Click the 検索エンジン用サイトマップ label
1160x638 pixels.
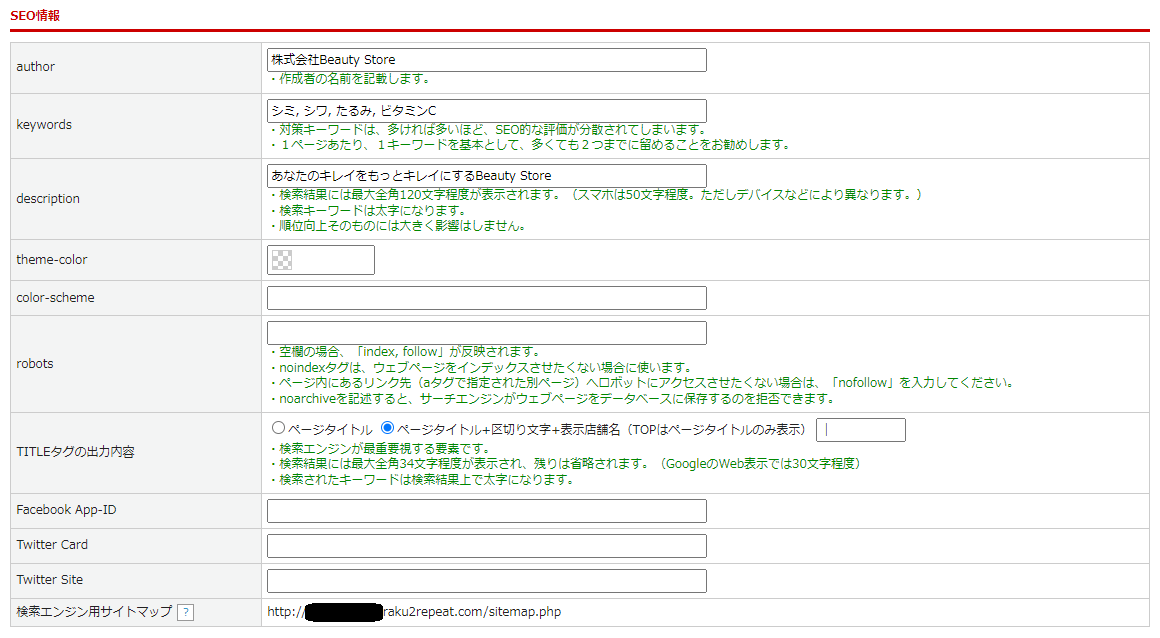94,612
